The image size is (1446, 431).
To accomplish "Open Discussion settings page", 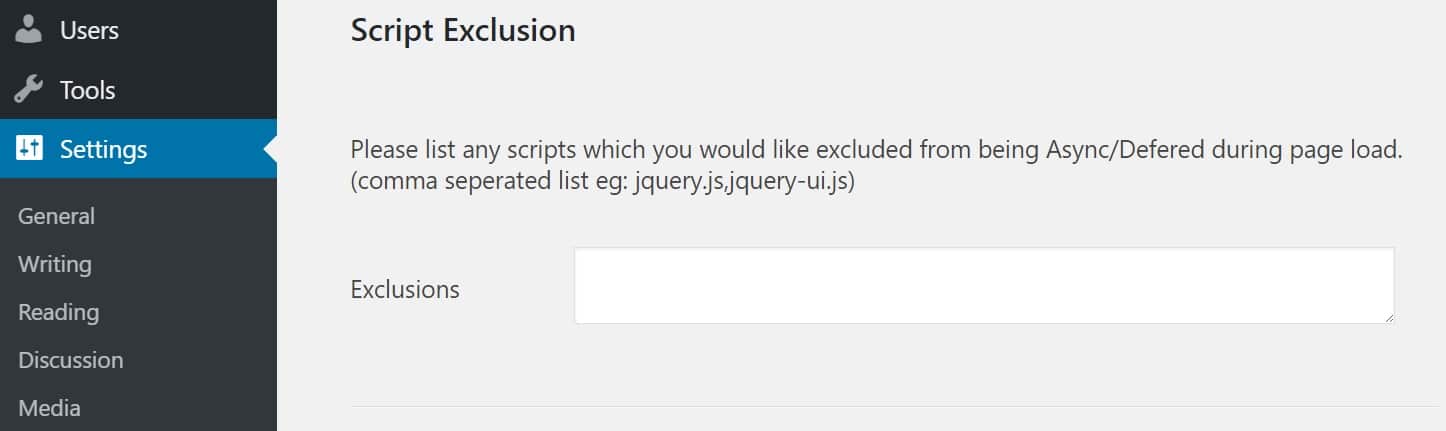I will point(70,360).
